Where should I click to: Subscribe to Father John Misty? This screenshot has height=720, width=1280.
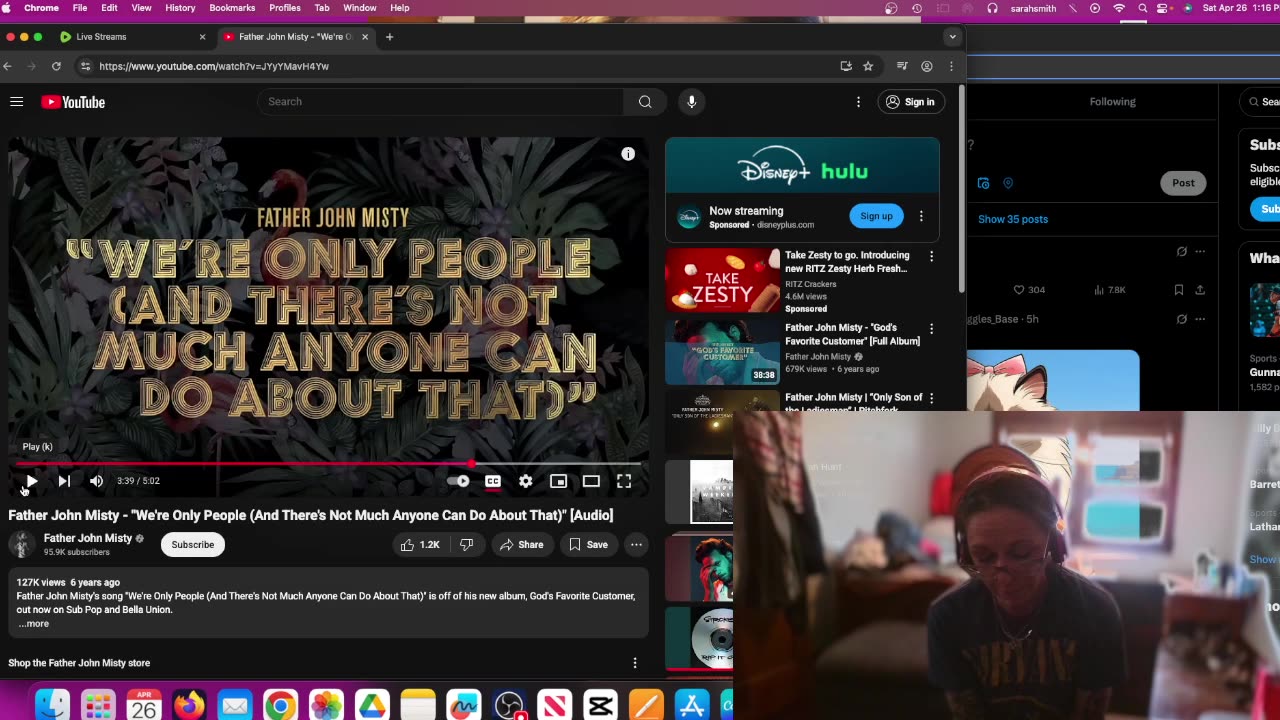click(x=192, y=545)
